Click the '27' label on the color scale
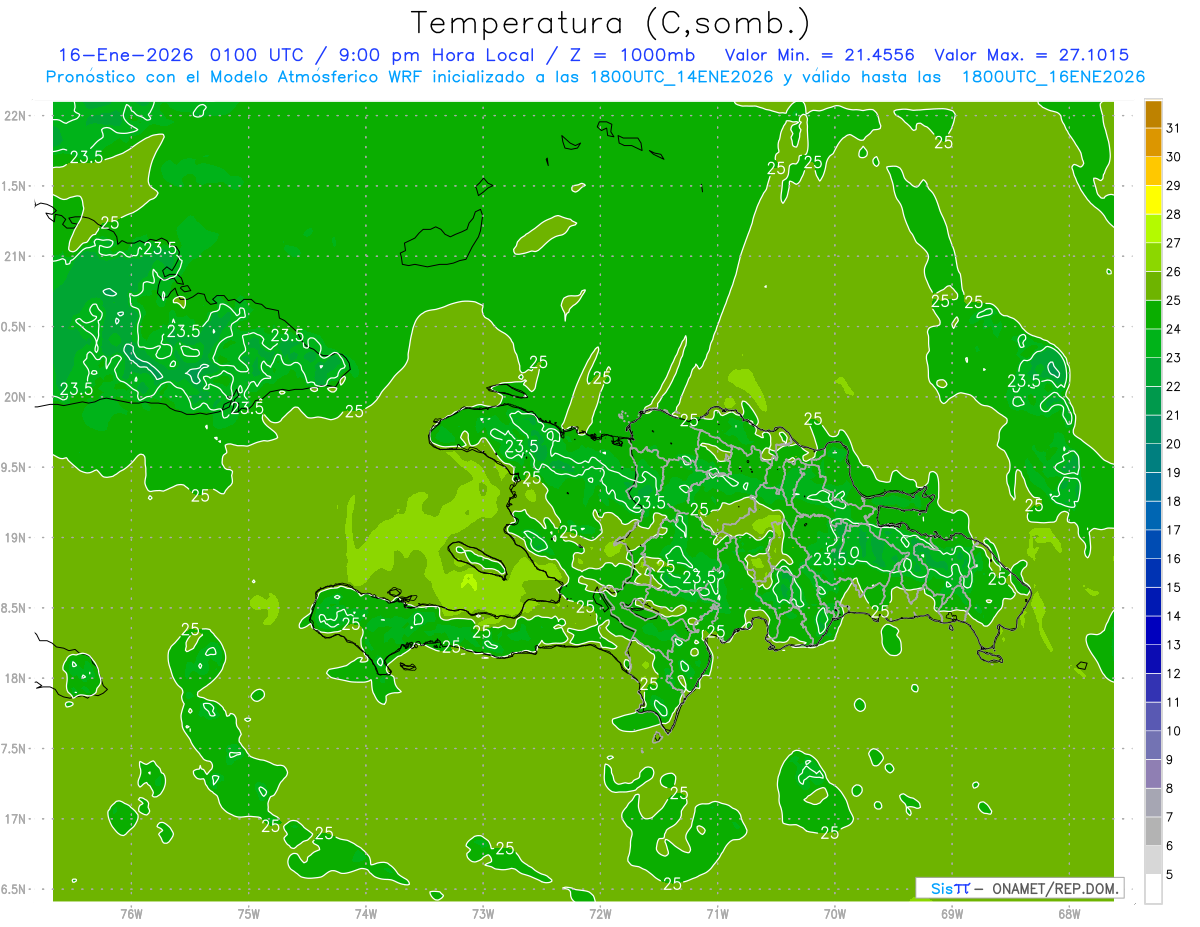The image size is (1200, 927). [x=1174, y=243]
